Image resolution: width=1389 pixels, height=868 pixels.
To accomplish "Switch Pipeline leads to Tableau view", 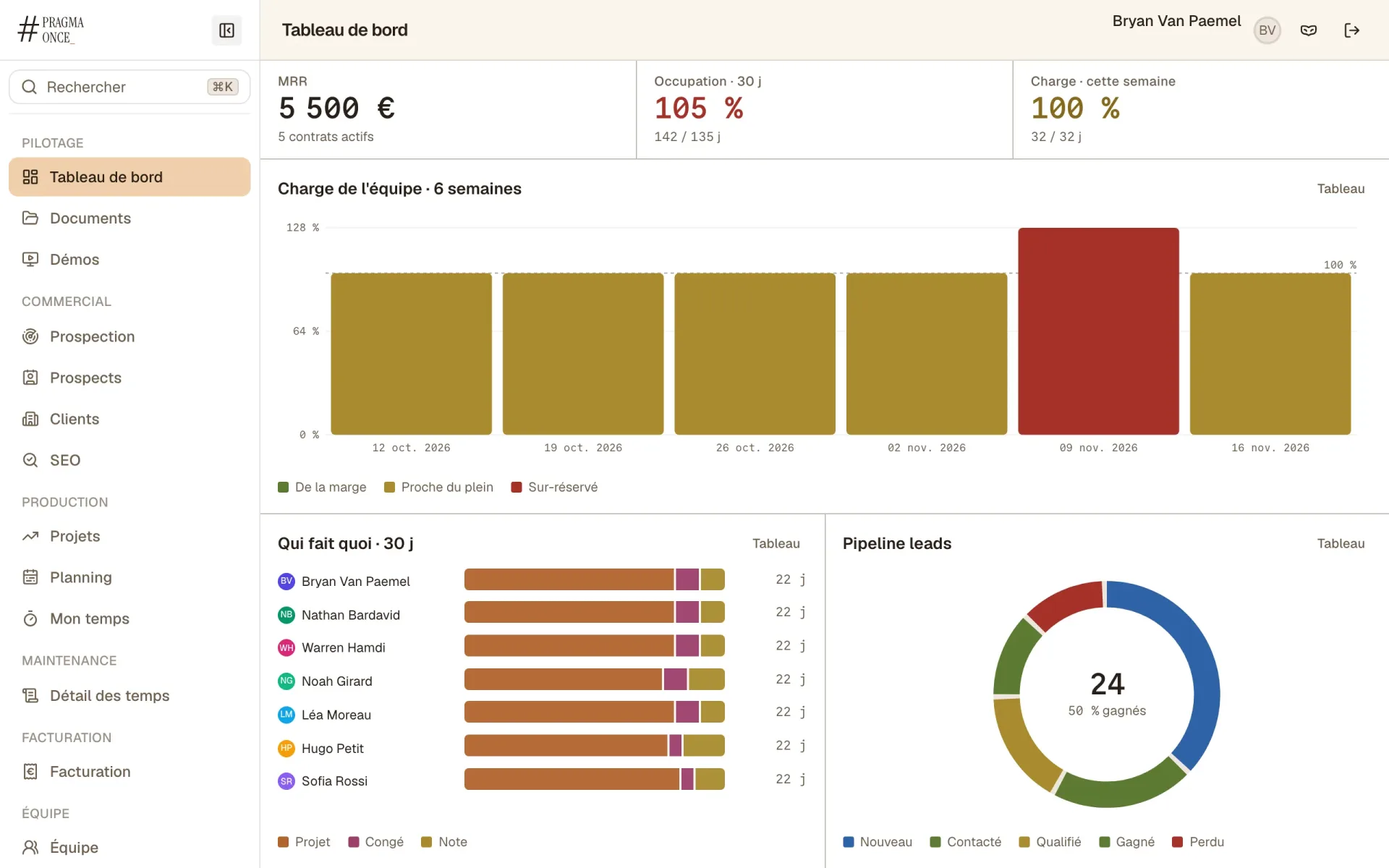I will 1341,543.
